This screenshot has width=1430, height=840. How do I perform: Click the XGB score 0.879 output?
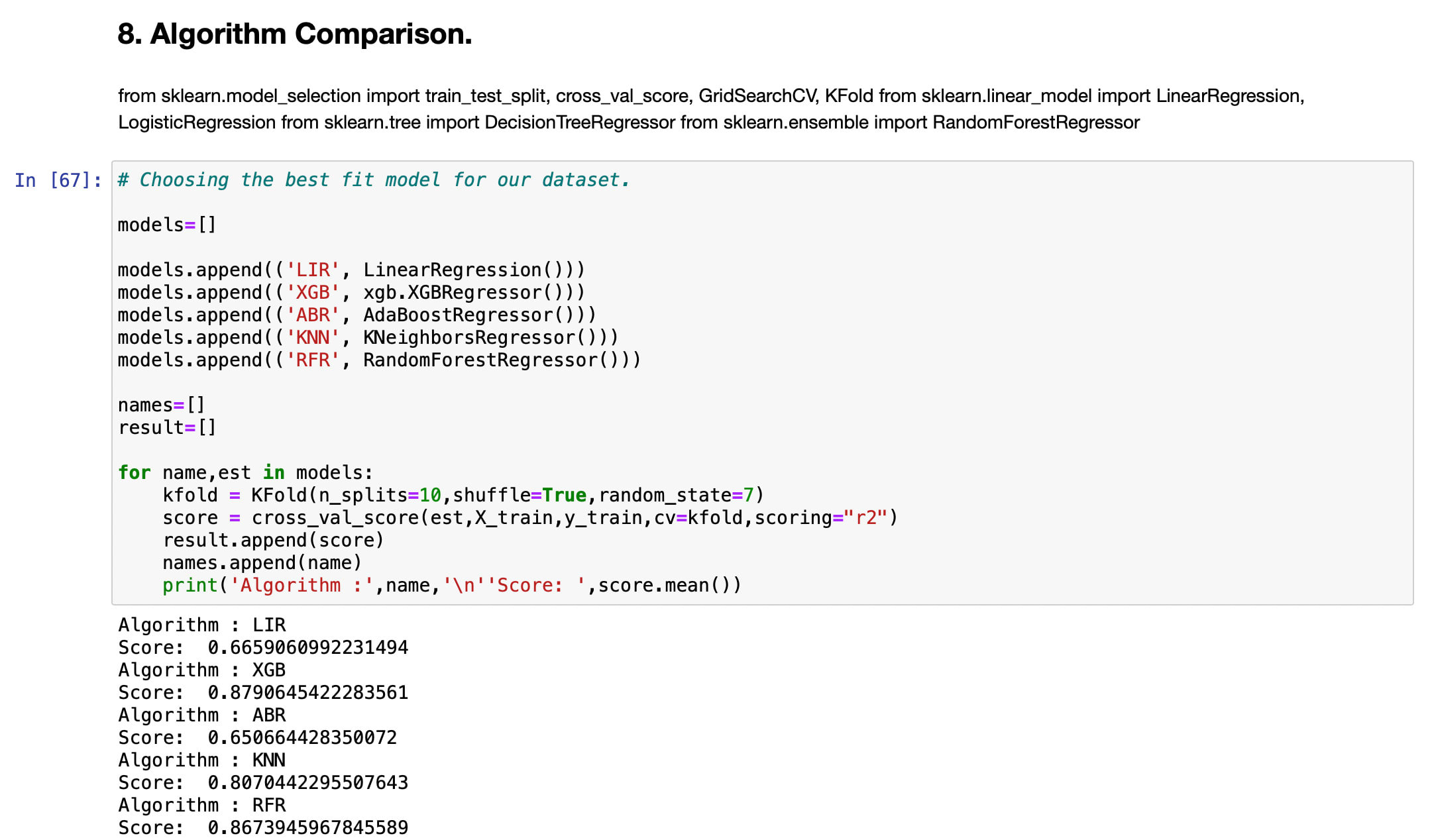[307, 693]
